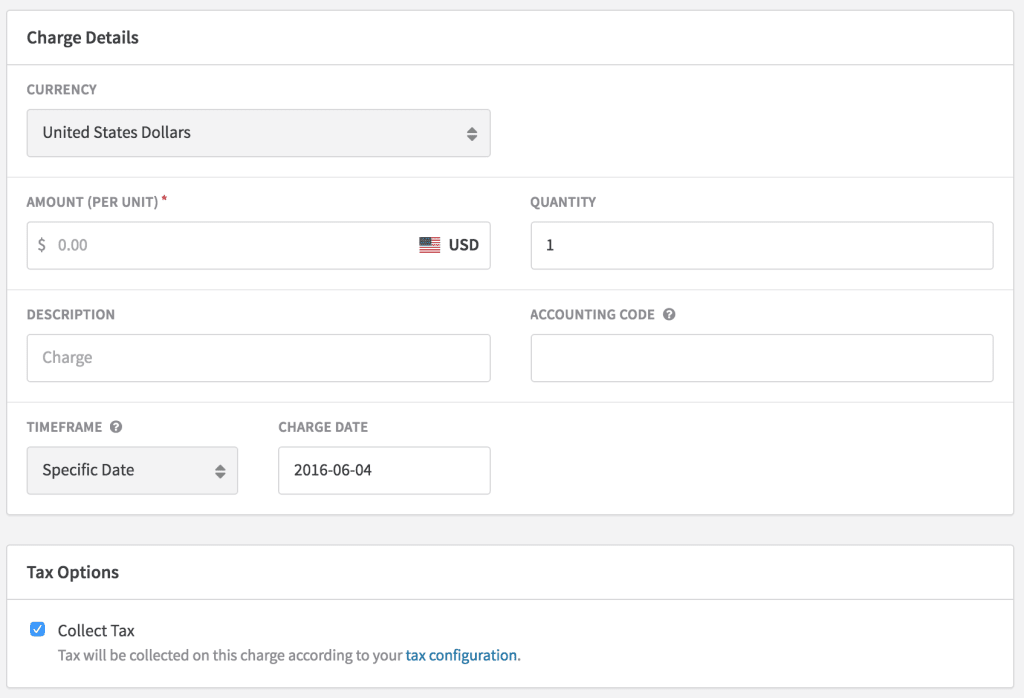1024x698 pixels.
Task: Click the Charge Date field showing 2016-06-04
Action: (x=384, y=471)
